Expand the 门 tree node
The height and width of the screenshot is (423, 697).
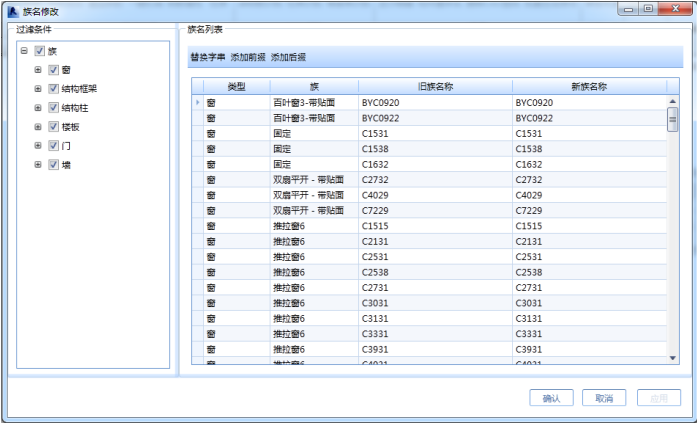tap(38, 146)
